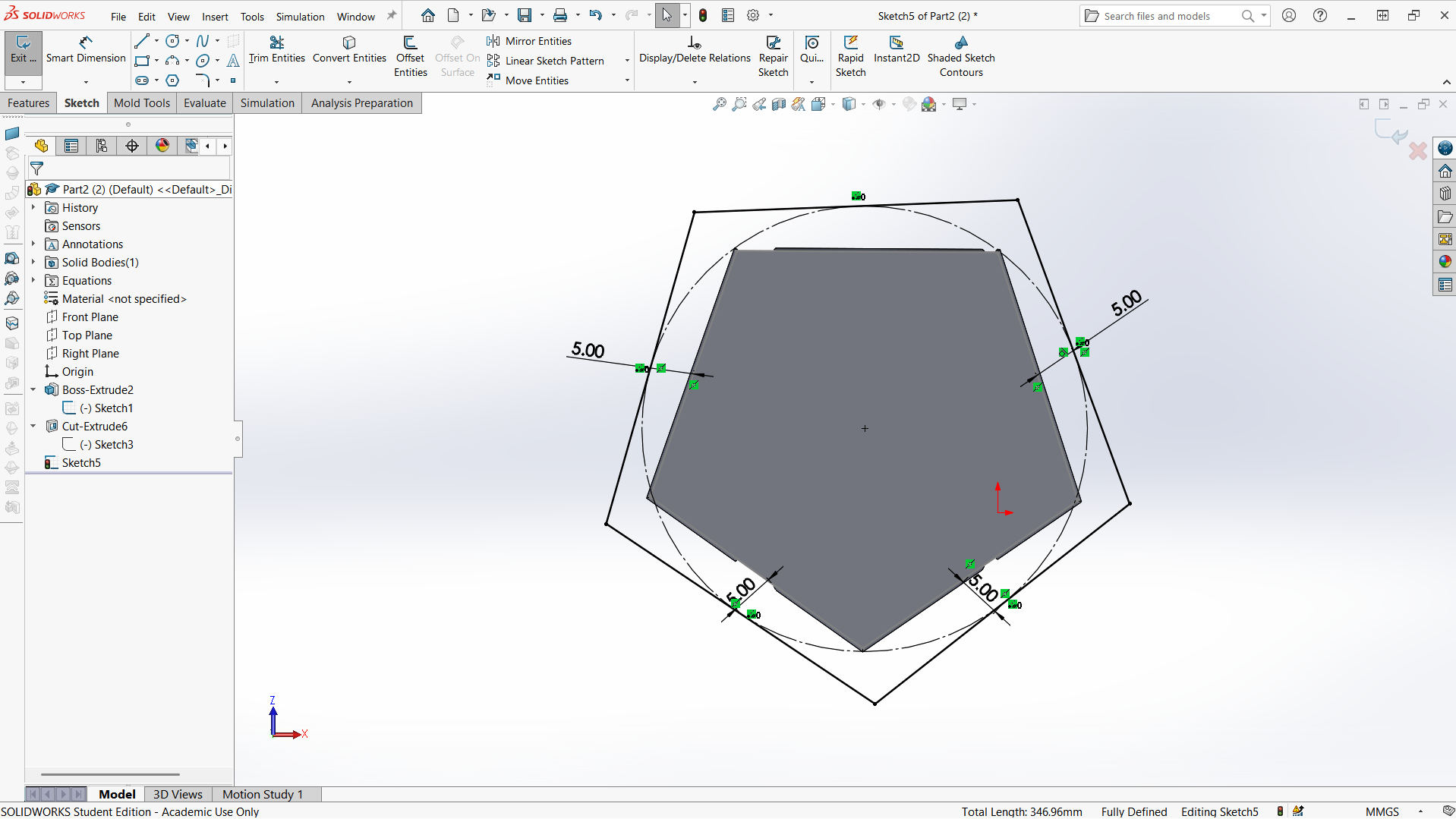This screenshot has width=1456, height=819.
Task: Collapse the Cut-Extrude6 feature
Action: point(33,426)
